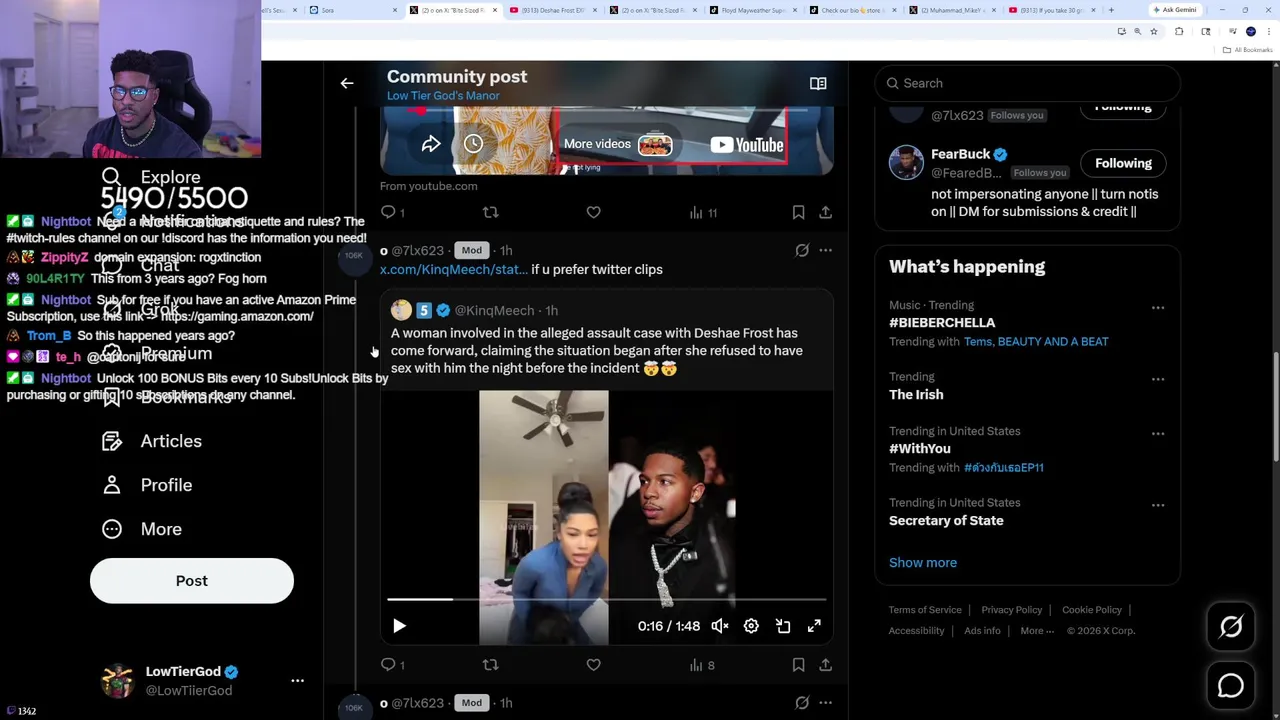Click the Ask Gemini button
This screenshot has height=720, width=1280.
click(x=1175, y=10)
